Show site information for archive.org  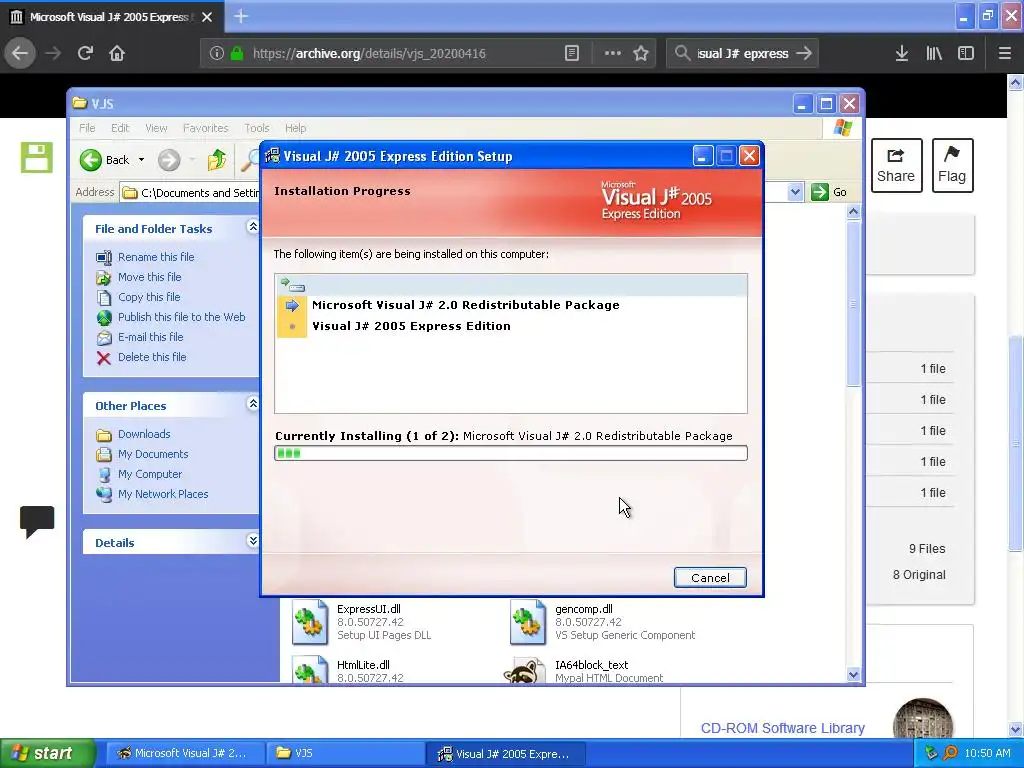click(x=216, y=54)
